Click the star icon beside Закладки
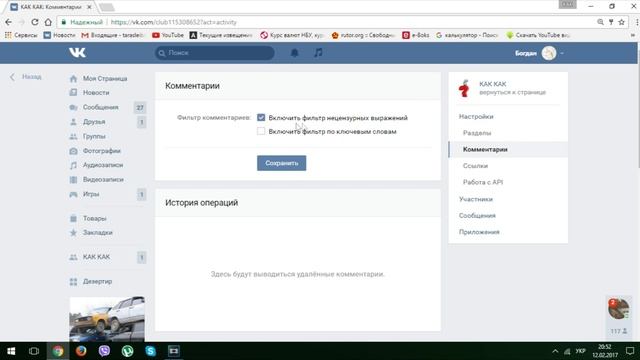This screenshot has height=360, width=640. [73, 233]
